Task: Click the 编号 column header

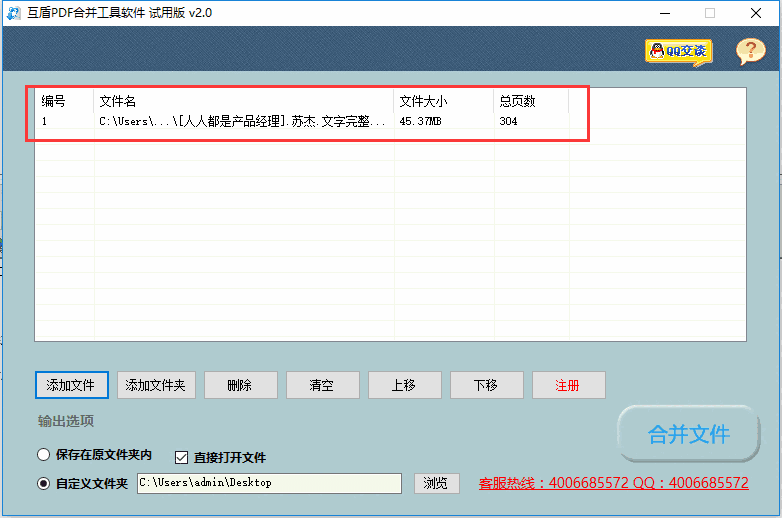Action: [x=64, y=101]
